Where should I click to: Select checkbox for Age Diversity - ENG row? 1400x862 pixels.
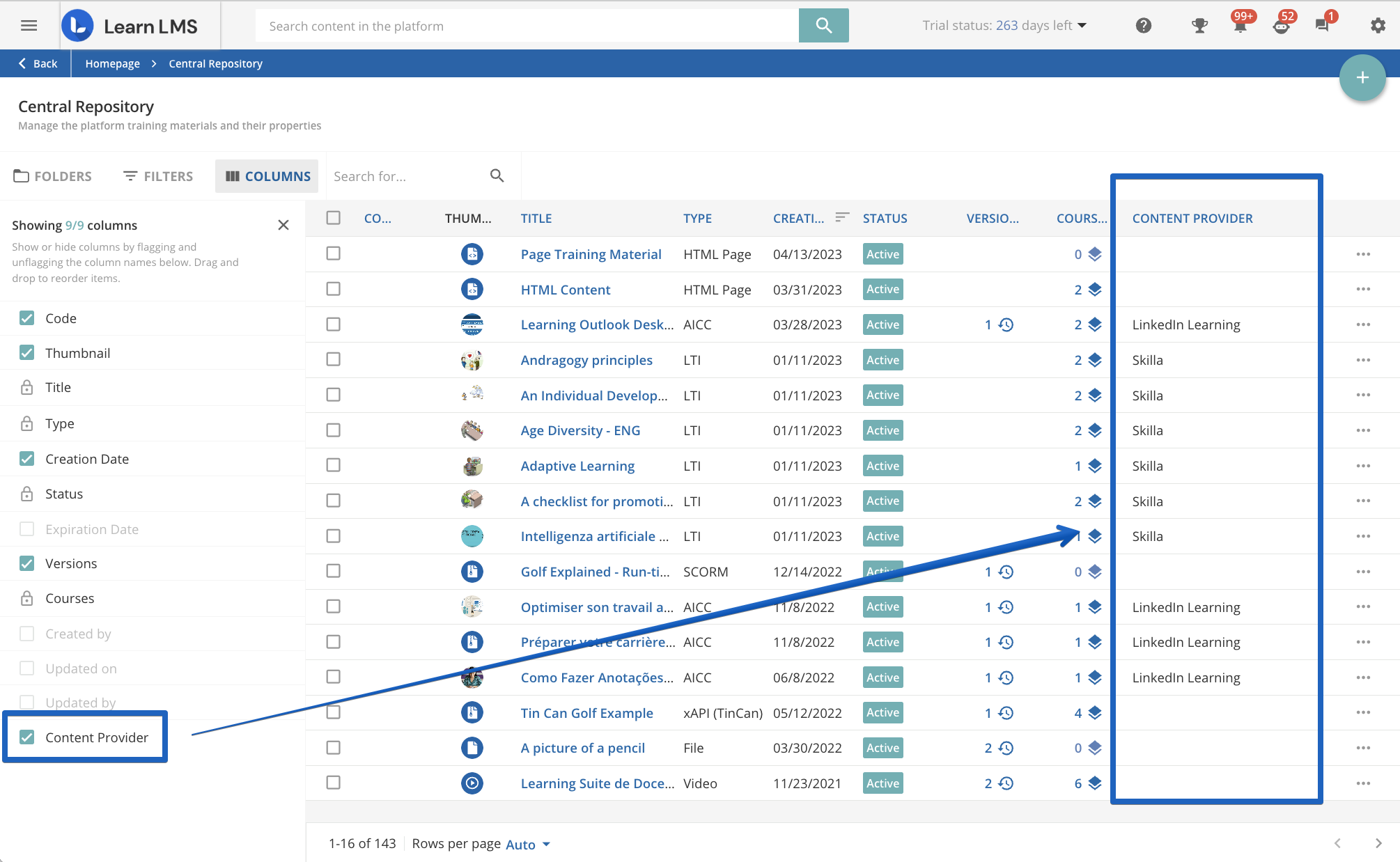[x=334, y=430]
